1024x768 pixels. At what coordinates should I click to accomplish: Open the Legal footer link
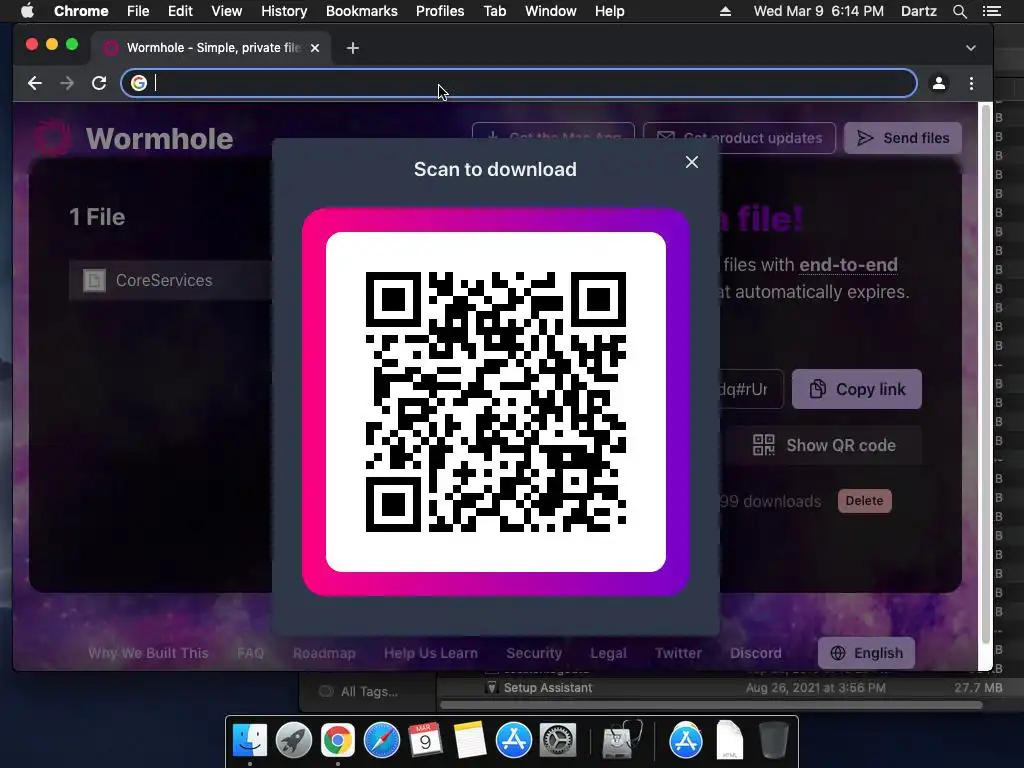tap(608, 653)
